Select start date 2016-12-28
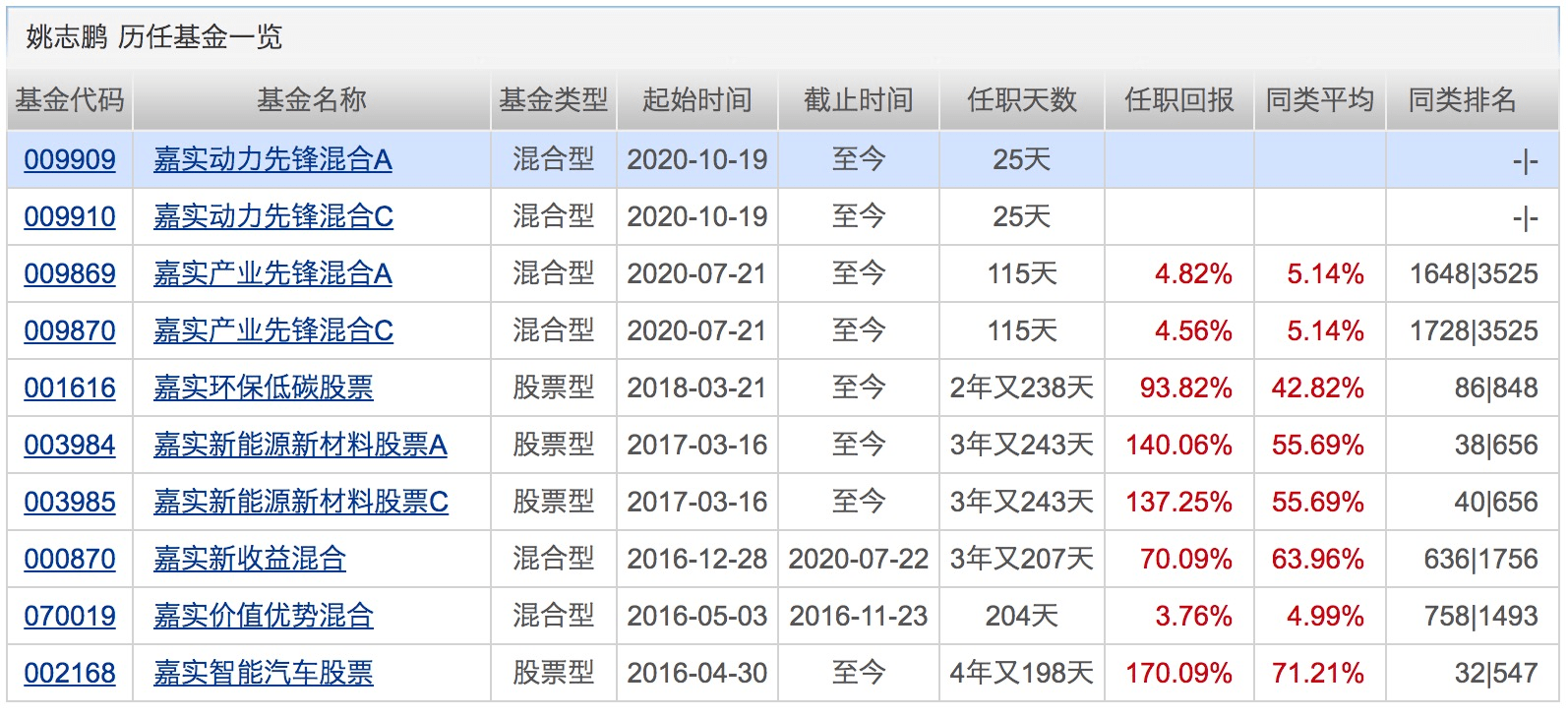1568x716 pixels. (697, 559)
